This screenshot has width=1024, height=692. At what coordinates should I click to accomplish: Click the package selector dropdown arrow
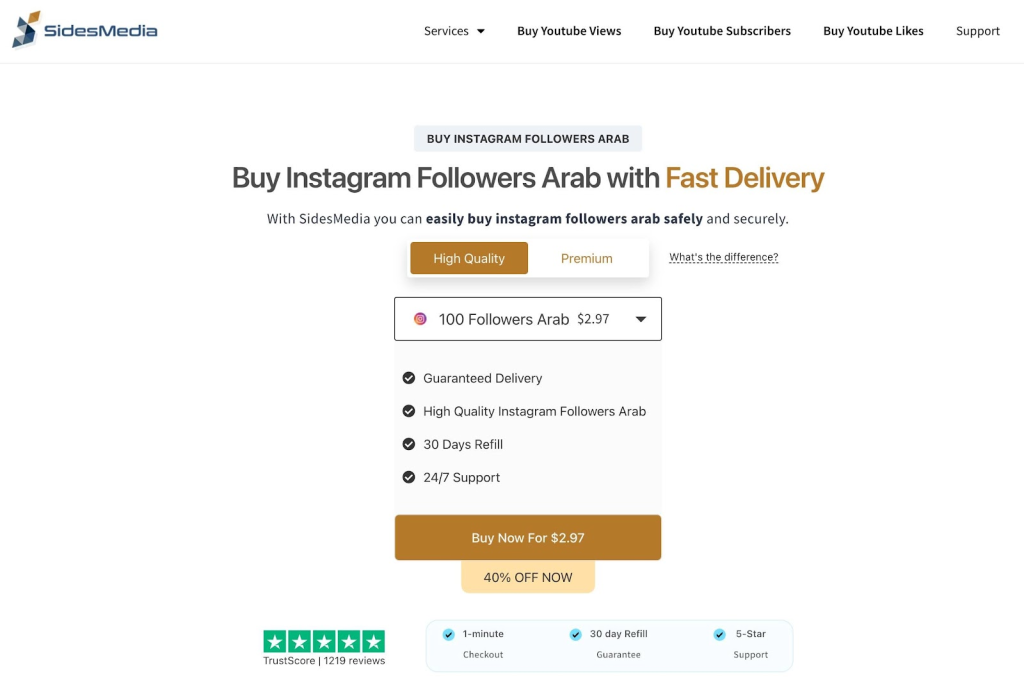pyautogui.click(x=641, y=319)
